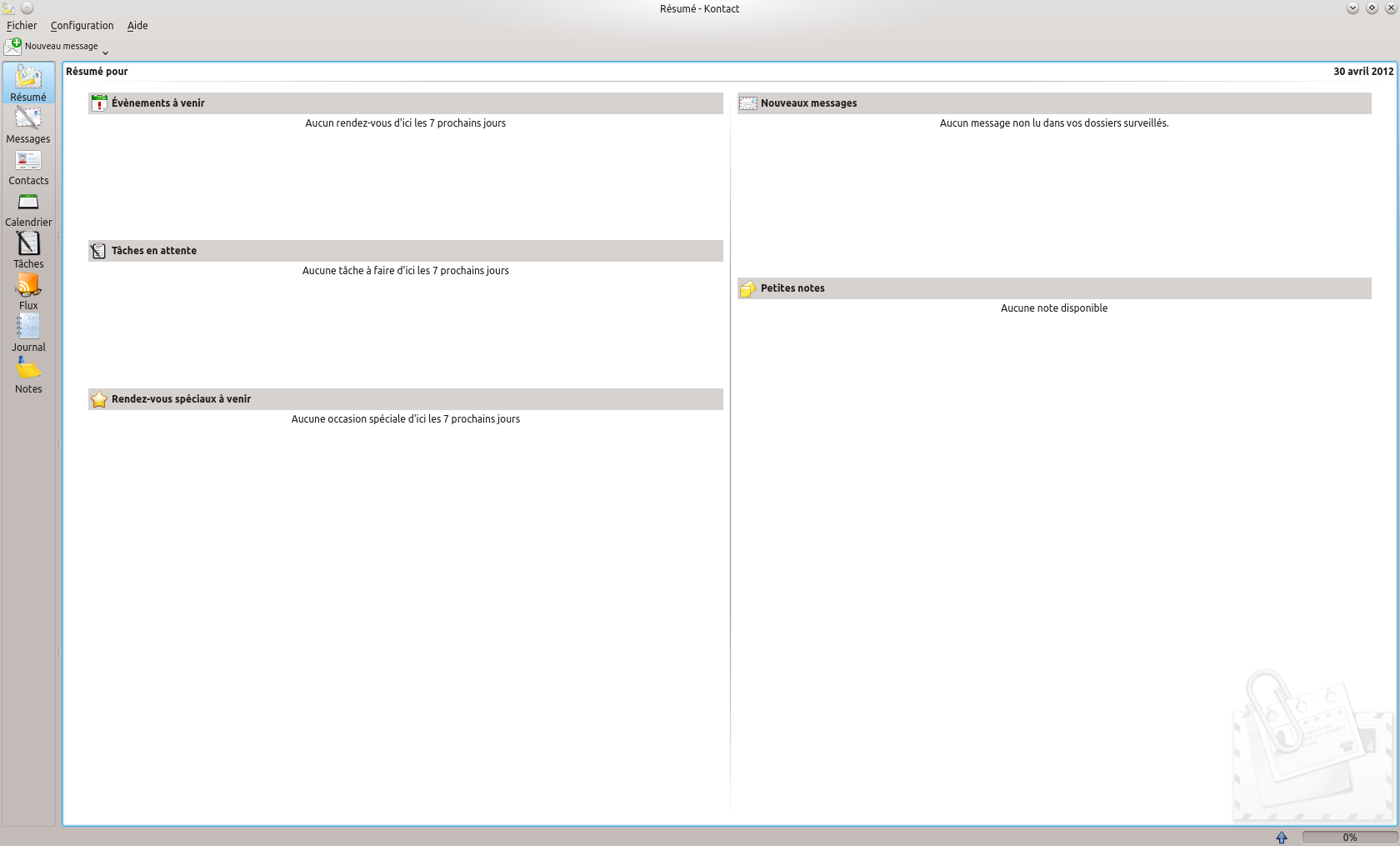The width and height of the screenshot is (1400, 846).
Task: Click the blue upload arrow in status bar
Action: (1282, 837)
